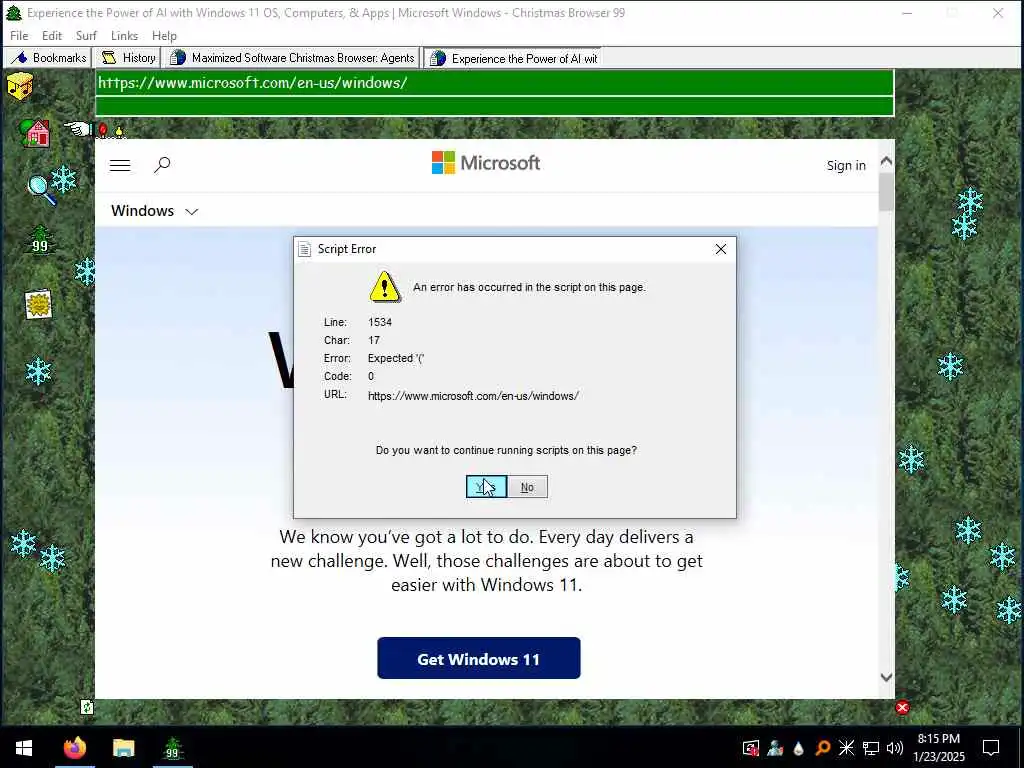Viewport: 1024px width, 768px height.
Task: Open the Links menu
Action: pos(124,35)
